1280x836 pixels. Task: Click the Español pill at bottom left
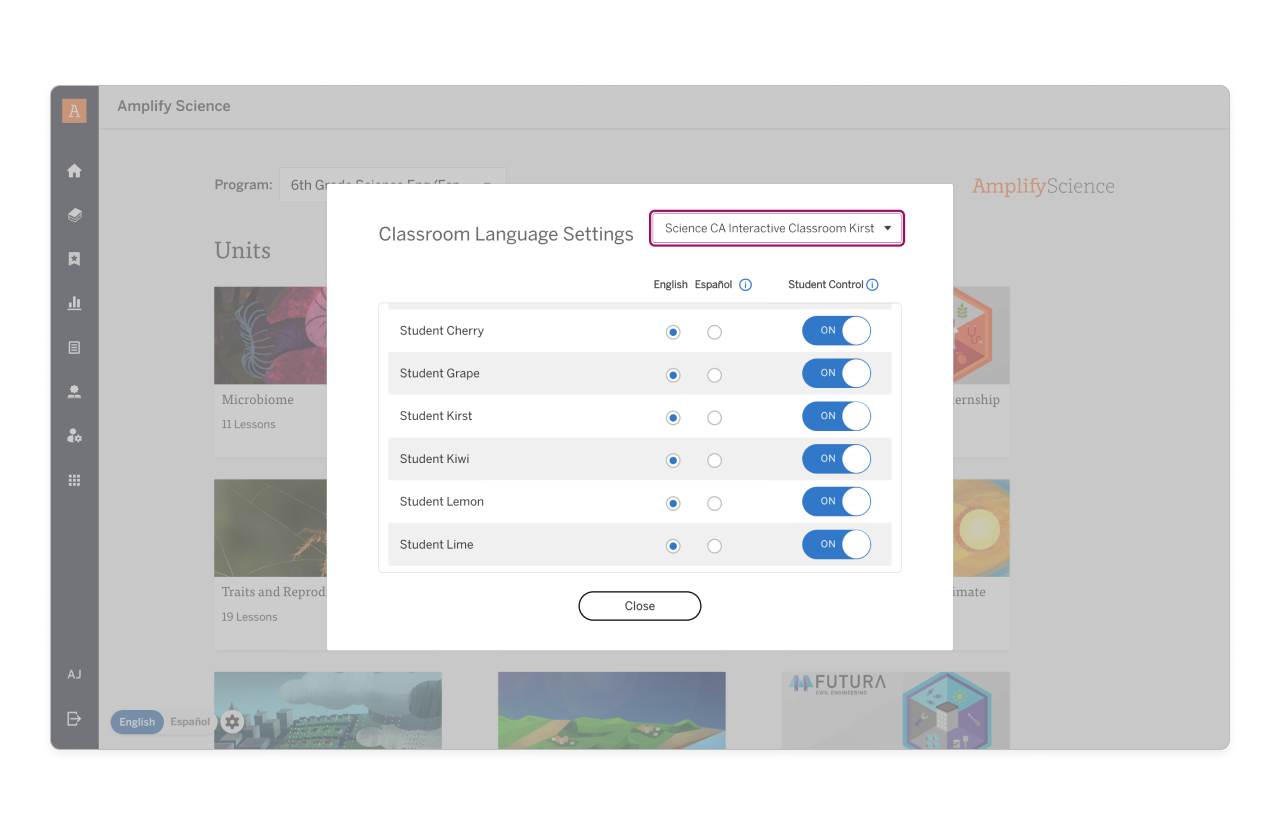click(x=190, y=722)
